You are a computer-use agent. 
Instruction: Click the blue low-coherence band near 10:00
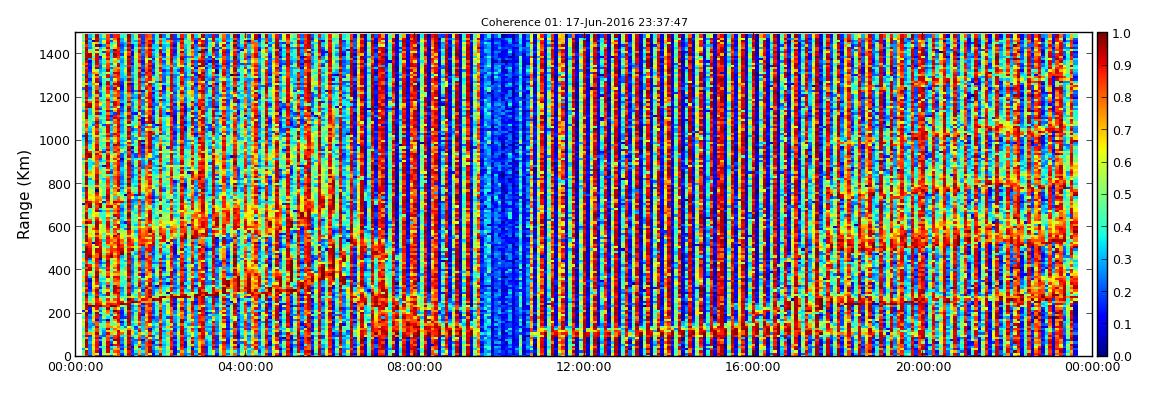pos(505,194)
